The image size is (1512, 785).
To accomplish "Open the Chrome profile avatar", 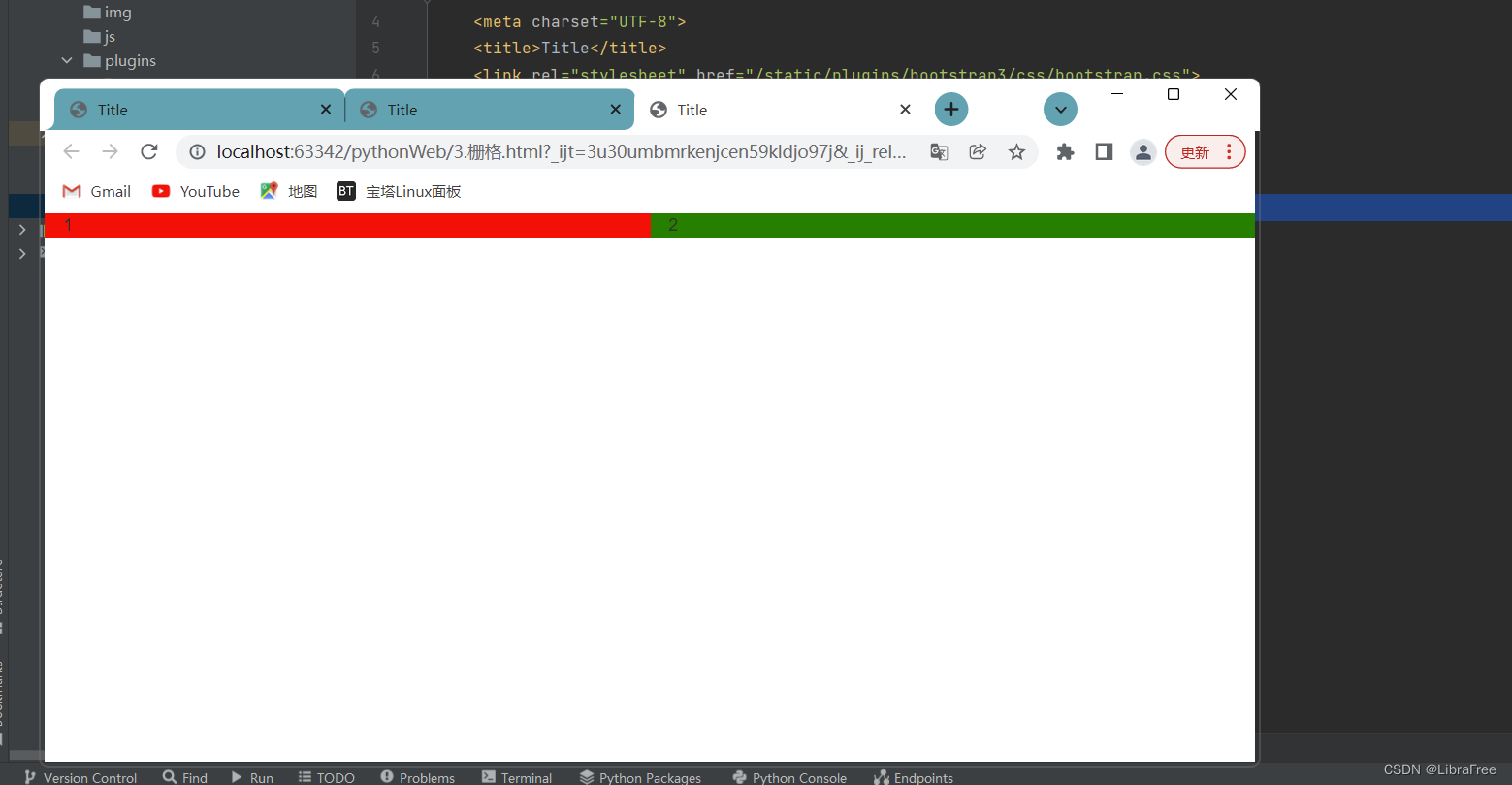I will (x=1143, y=152).
